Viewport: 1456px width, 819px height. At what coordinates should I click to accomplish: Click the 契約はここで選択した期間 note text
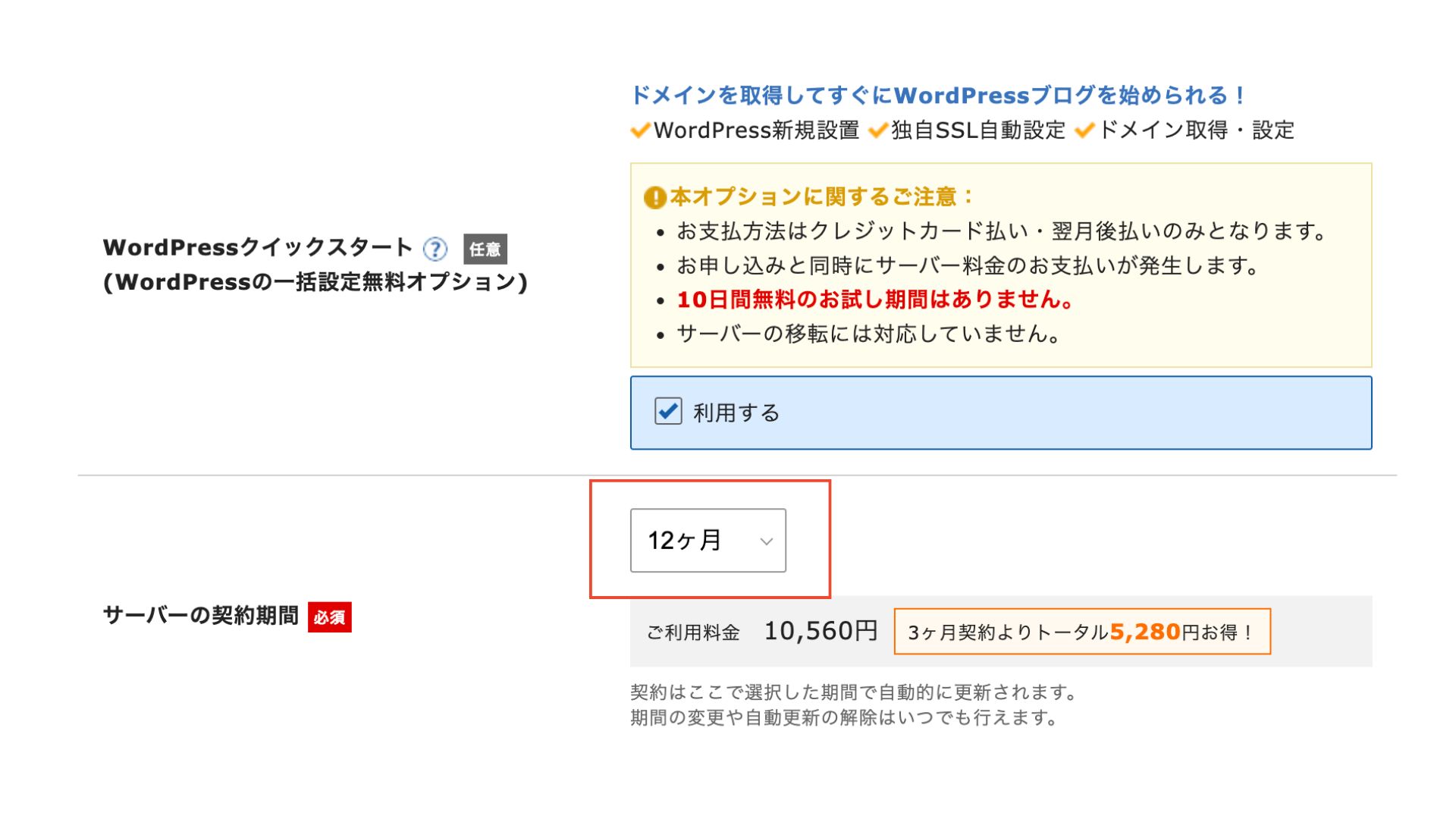click(x=854, y=692)
